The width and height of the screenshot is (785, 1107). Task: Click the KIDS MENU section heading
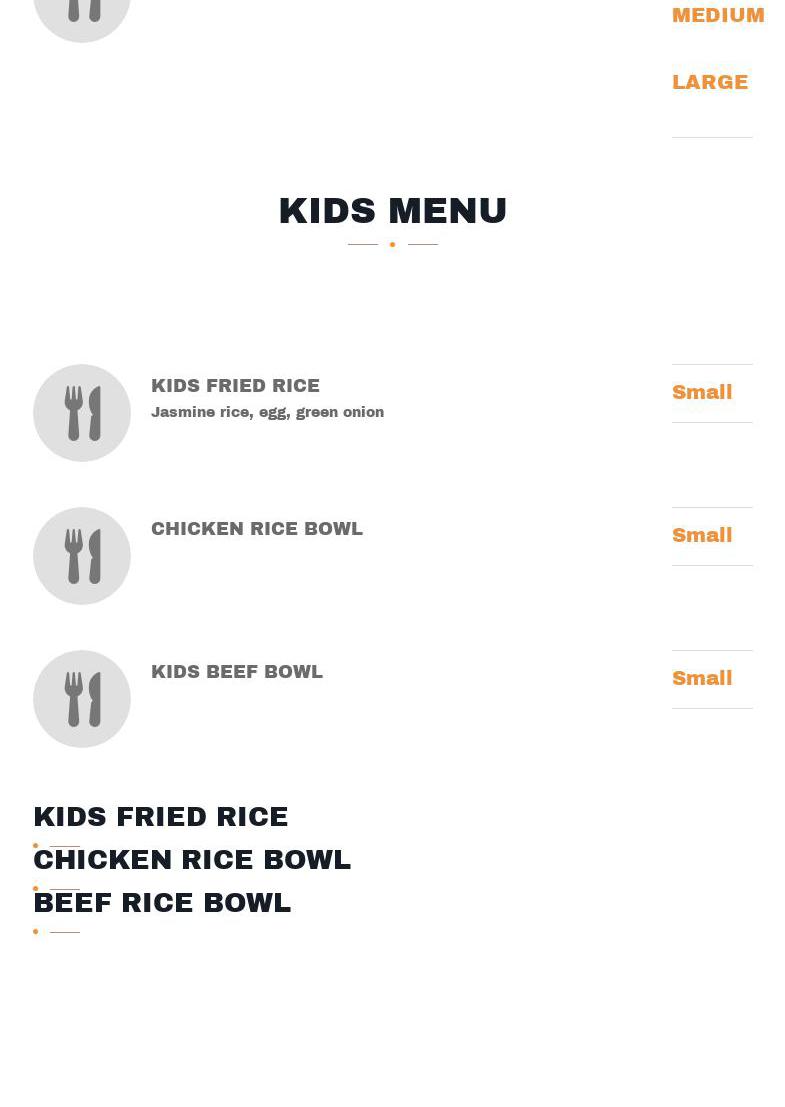393,211
